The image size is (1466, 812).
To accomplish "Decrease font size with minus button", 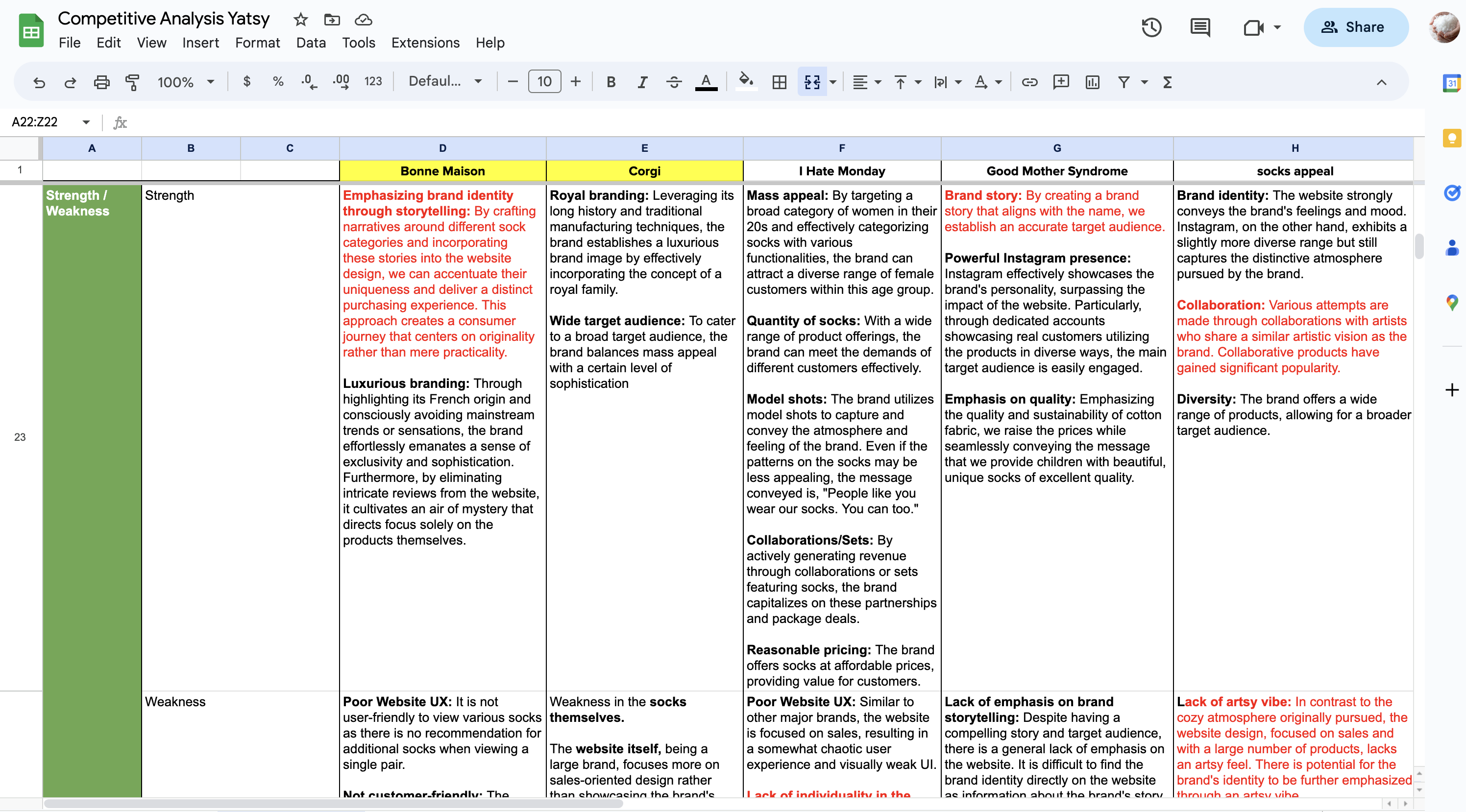I will (x=512, y=81).
